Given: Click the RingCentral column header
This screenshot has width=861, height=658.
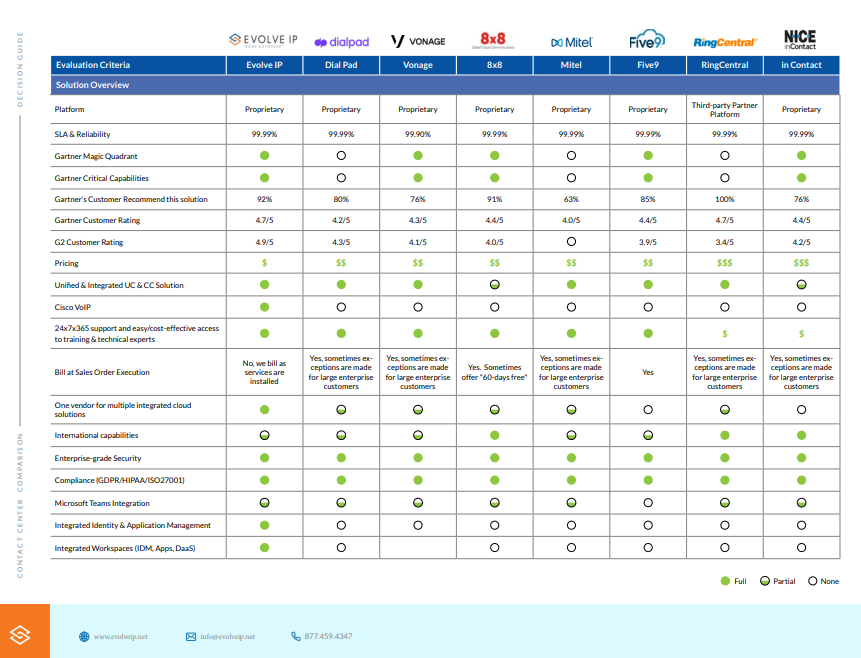Looking at the screenshot, I should coord(725,65).
